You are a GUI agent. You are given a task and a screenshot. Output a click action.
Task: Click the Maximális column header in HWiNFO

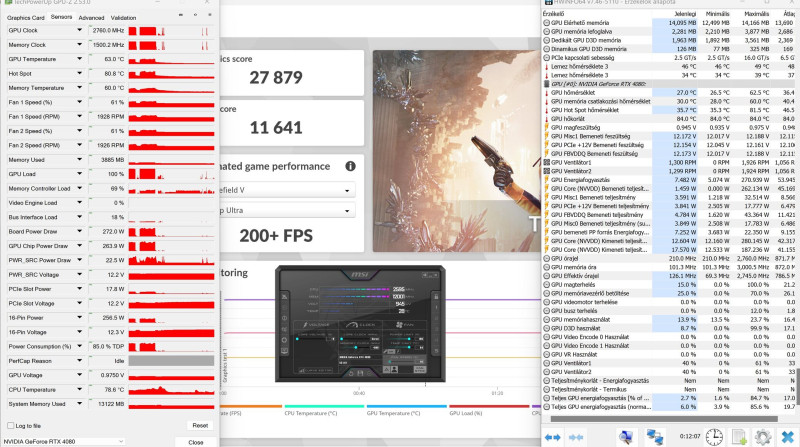pyautogui.click(x=756, y=14)
